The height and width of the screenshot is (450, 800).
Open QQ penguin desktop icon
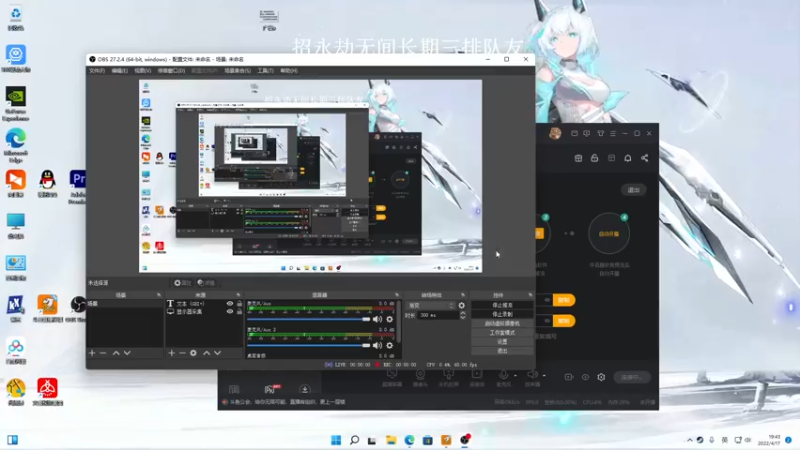click(x=47, y=184)
